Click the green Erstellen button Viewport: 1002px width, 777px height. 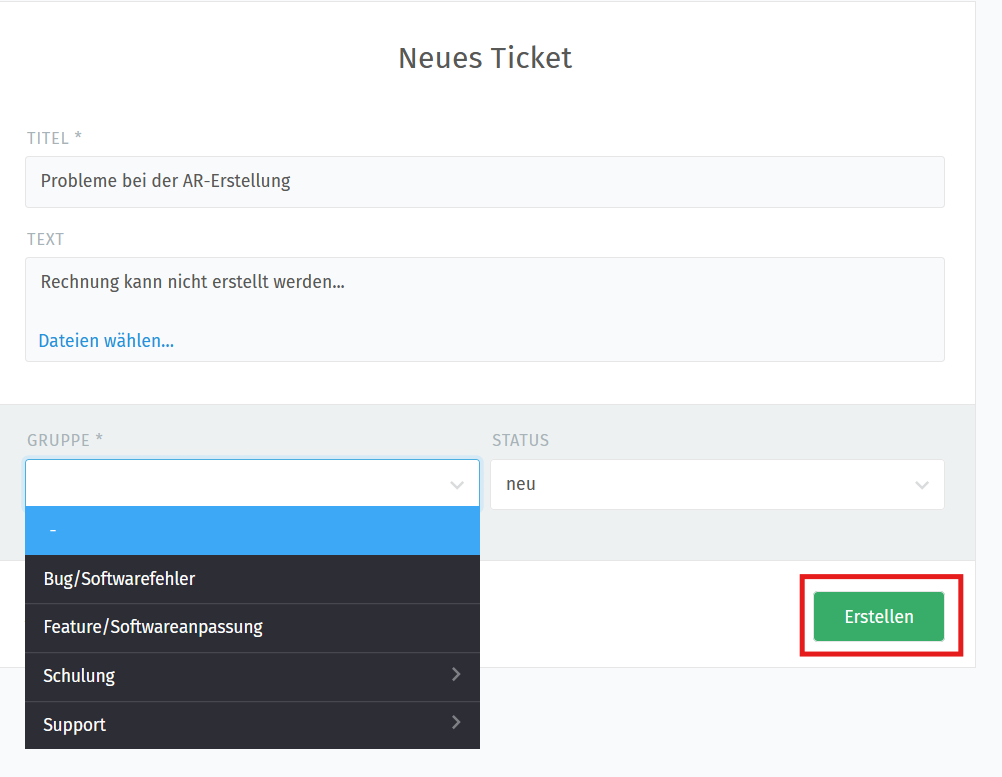[x=879, y=617]
